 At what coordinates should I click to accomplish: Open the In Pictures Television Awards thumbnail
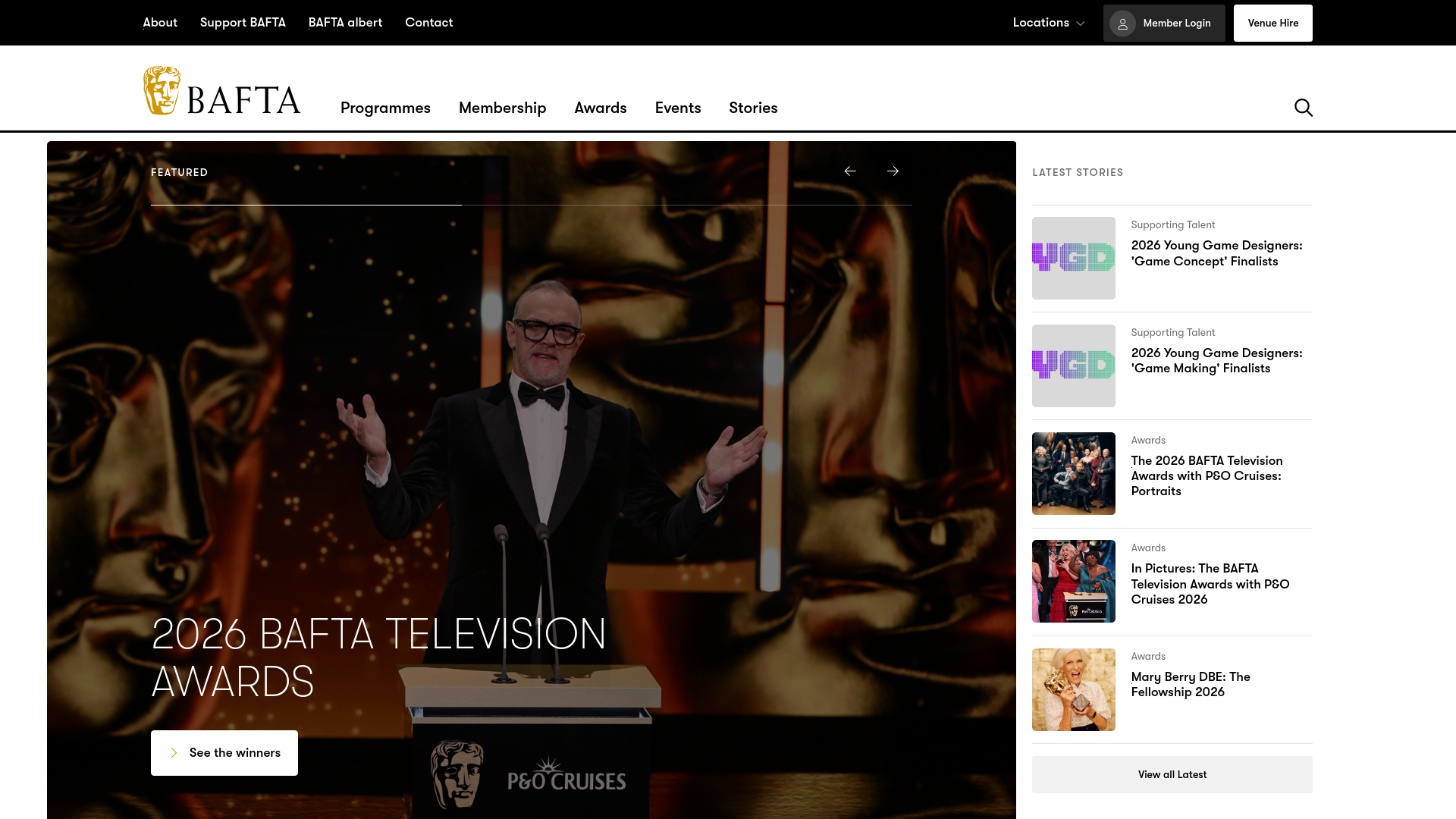click(1073, 581)
